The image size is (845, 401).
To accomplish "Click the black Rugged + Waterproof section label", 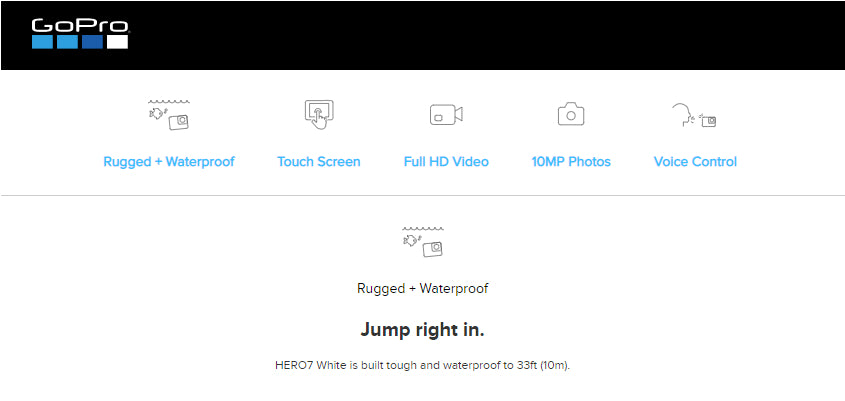I will [x=422, y=288].
